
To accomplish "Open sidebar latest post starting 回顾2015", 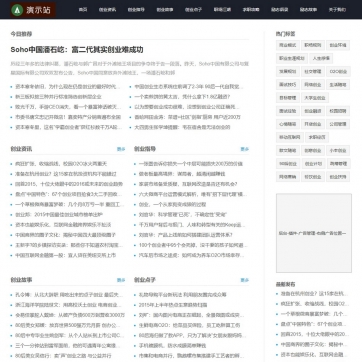I will pos(314,334).
